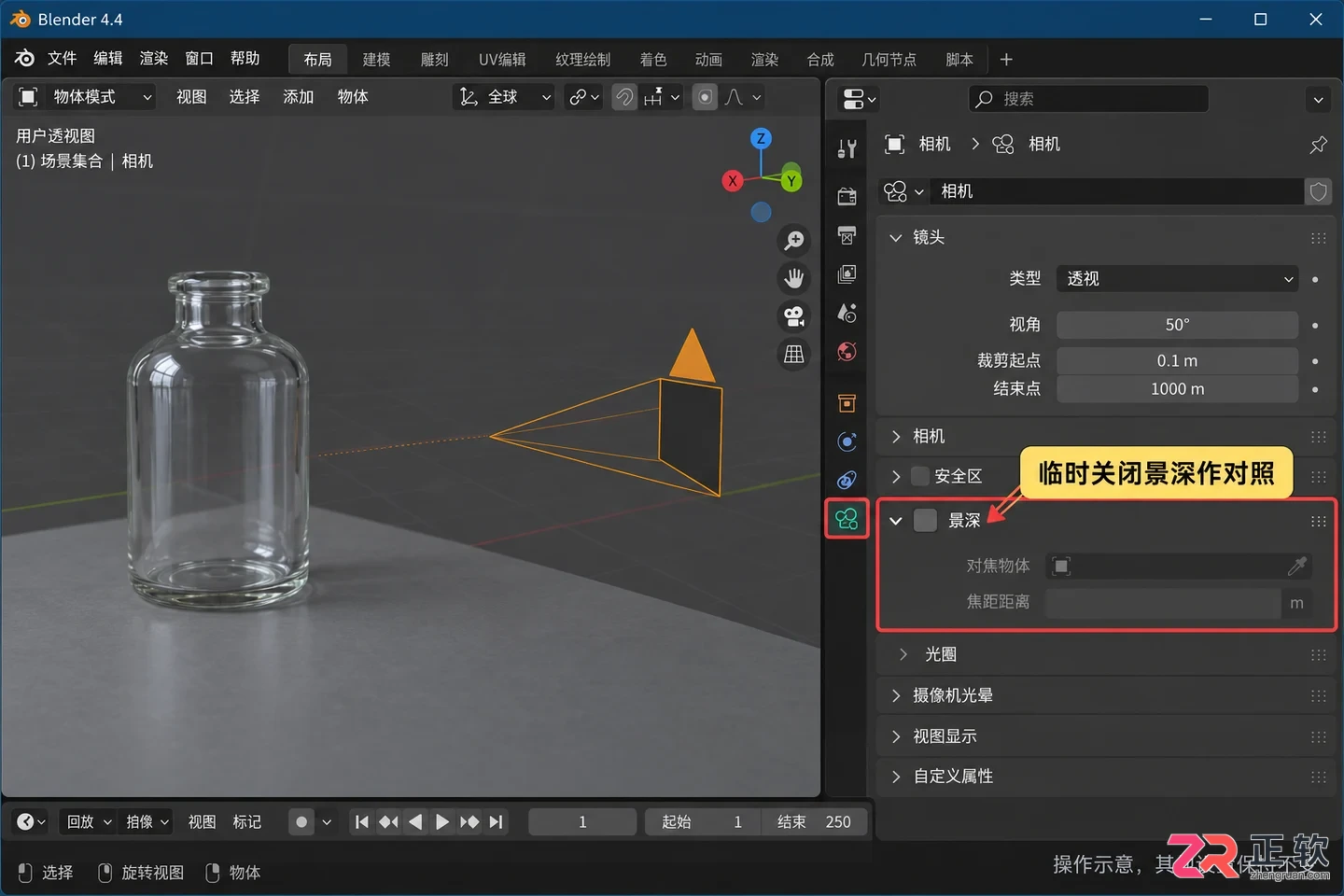Image resolution: width=1344 pixels, height=896 pixels.
Task: Open the Tool properties tab icon
Action: tap(847, 148)
